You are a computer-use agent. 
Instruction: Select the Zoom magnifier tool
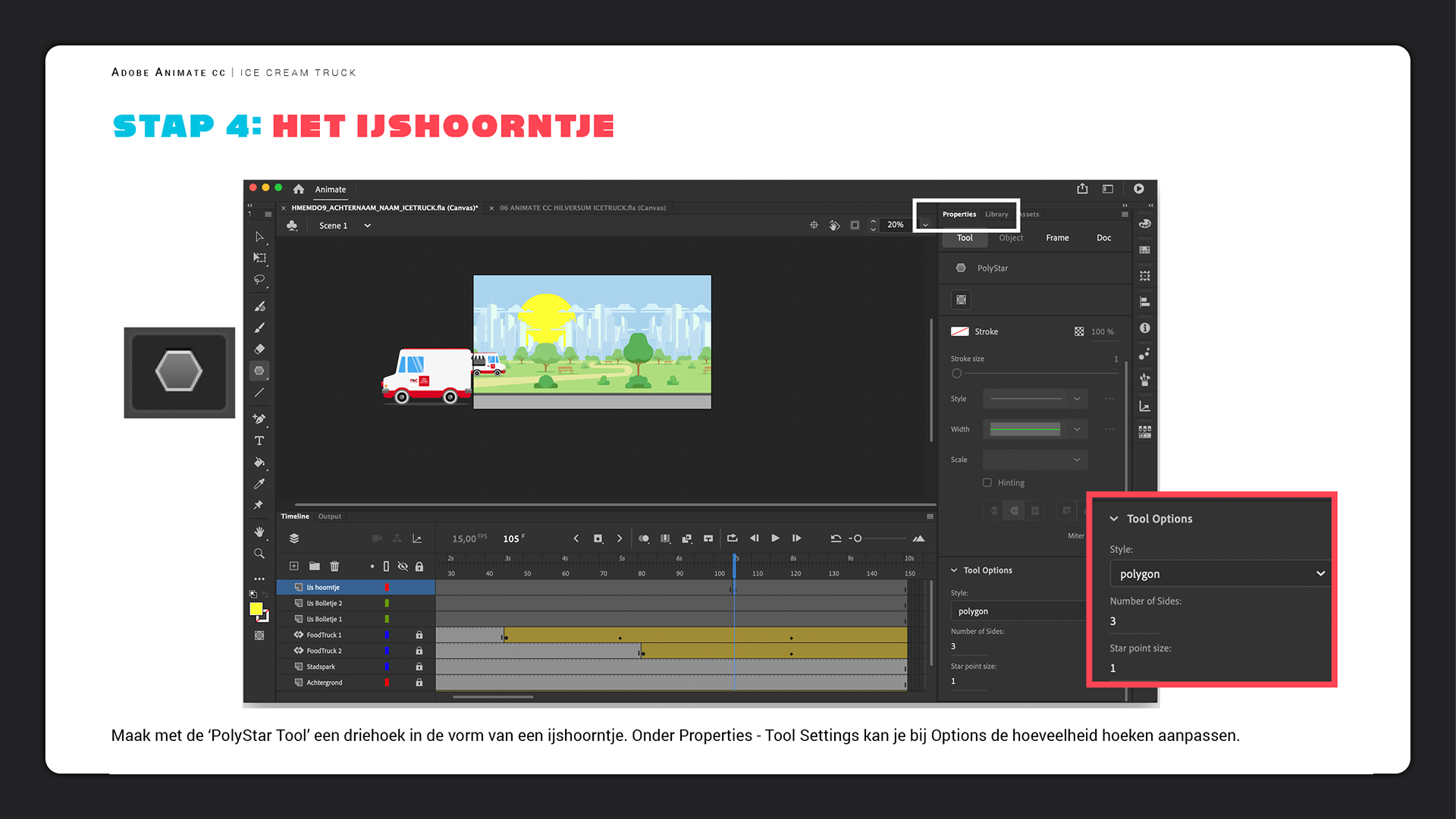click(259, 554)
